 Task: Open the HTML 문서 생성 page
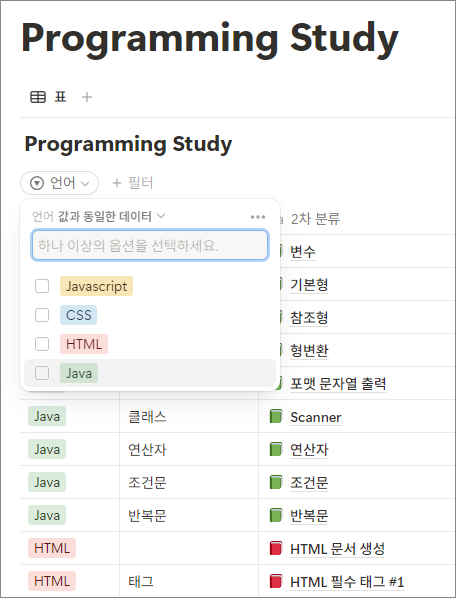click(337, 549)
